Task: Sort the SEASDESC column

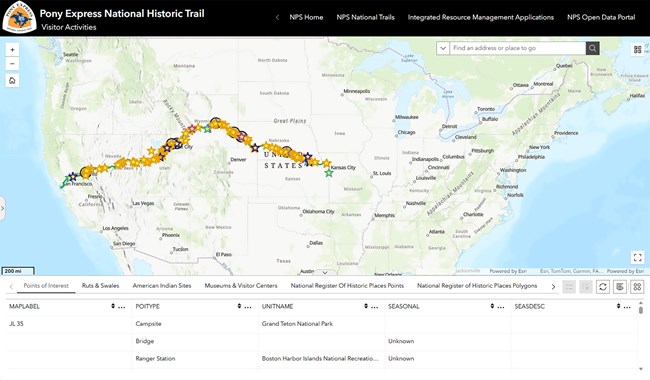Action: (618, 306)
